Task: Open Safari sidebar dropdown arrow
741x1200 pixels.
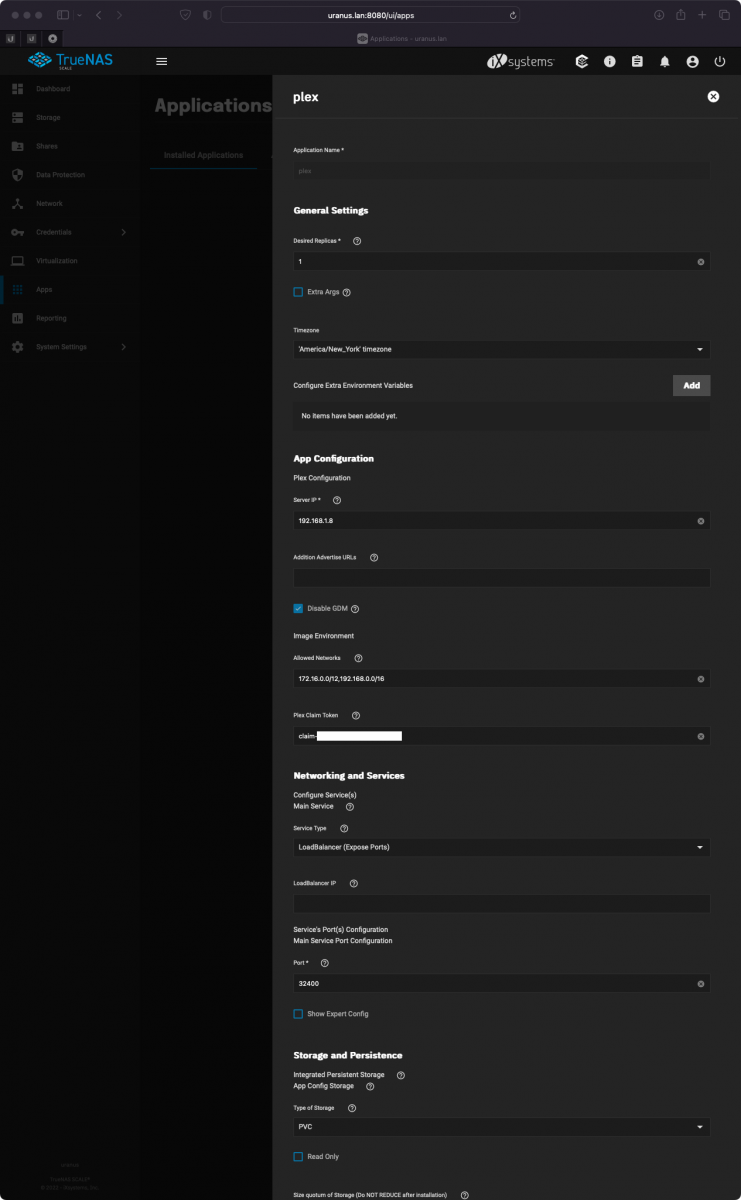Action: point(78,15)
